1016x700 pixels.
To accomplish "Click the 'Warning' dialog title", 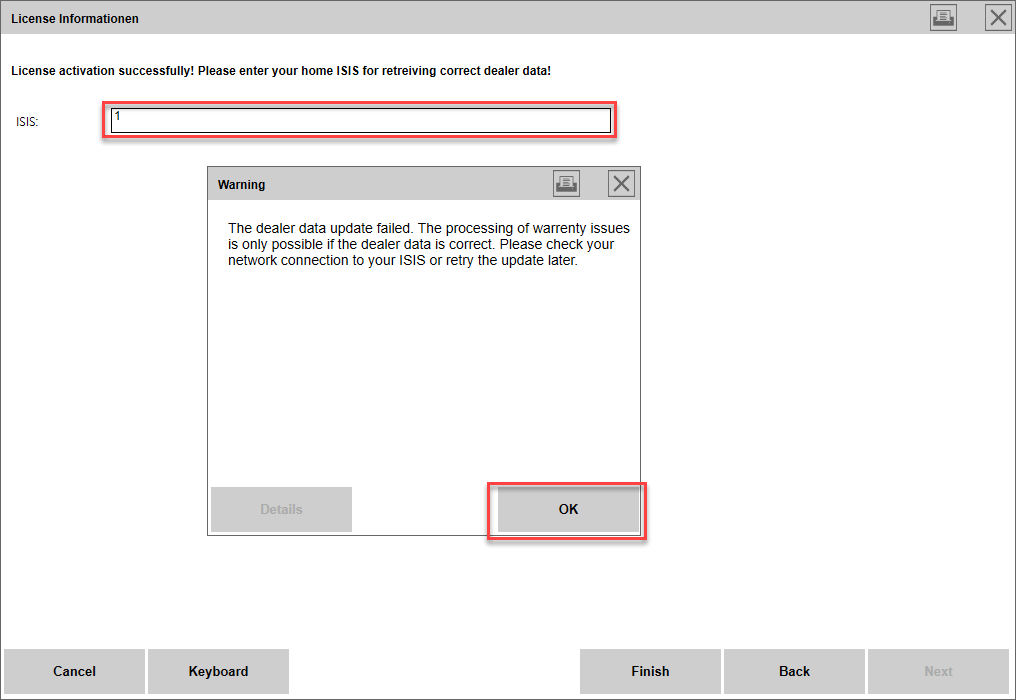I will (x=241, y=185).
